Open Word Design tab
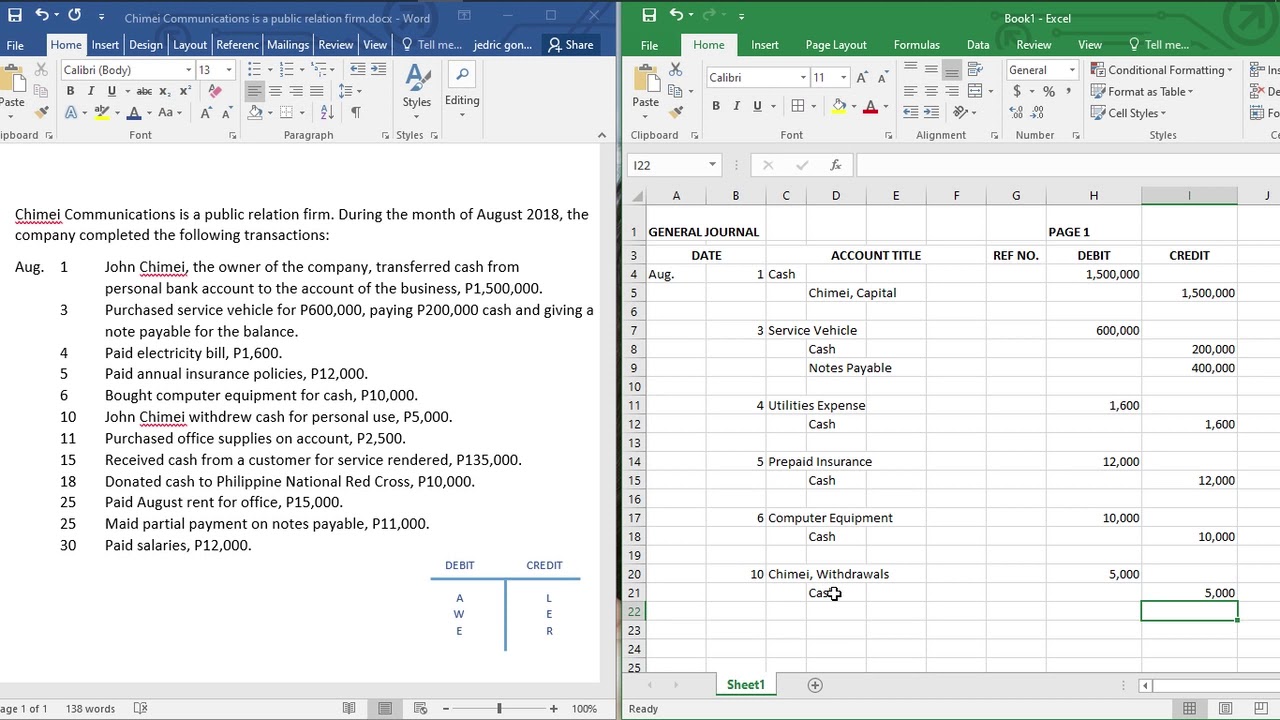1280x720 pixels. [x=146, y=45]
